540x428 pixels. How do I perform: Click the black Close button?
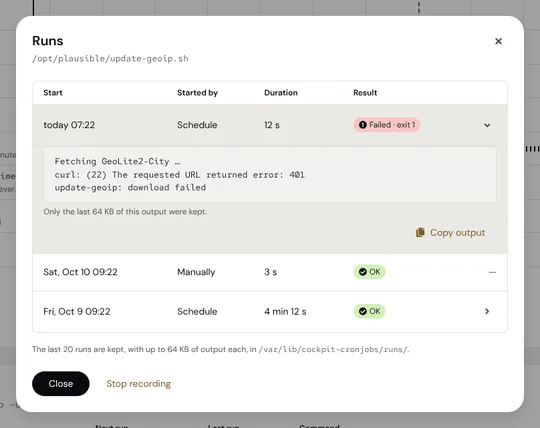(x=61, y=384)
